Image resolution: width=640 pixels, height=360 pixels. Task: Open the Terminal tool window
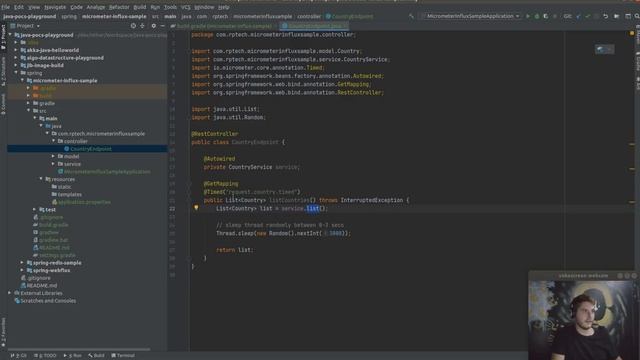coord(123,356)
